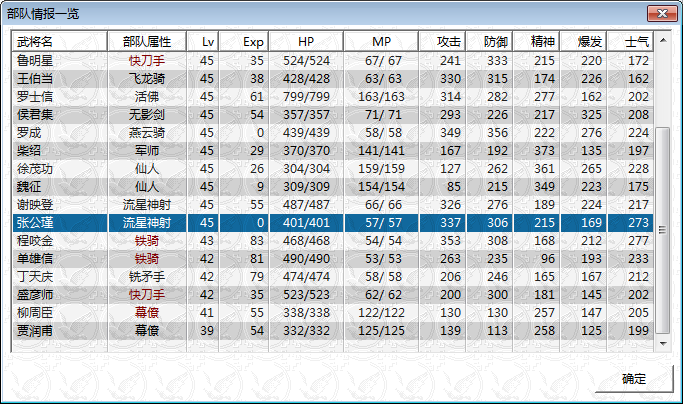Select the 鲁明星 row
This screenshot has width=683, height=404.
[333, 61]
